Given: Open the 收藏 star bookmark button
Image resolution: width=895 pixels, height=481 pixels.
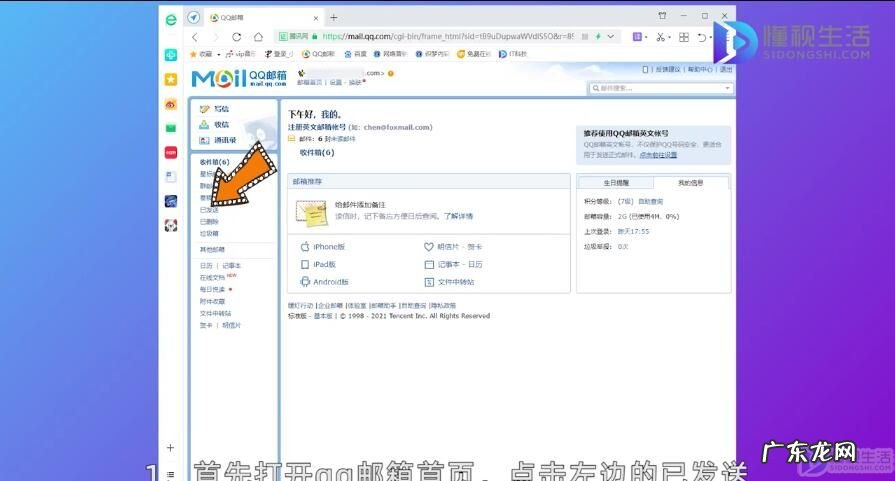Looking at the screenshot, I should point(201,54).
